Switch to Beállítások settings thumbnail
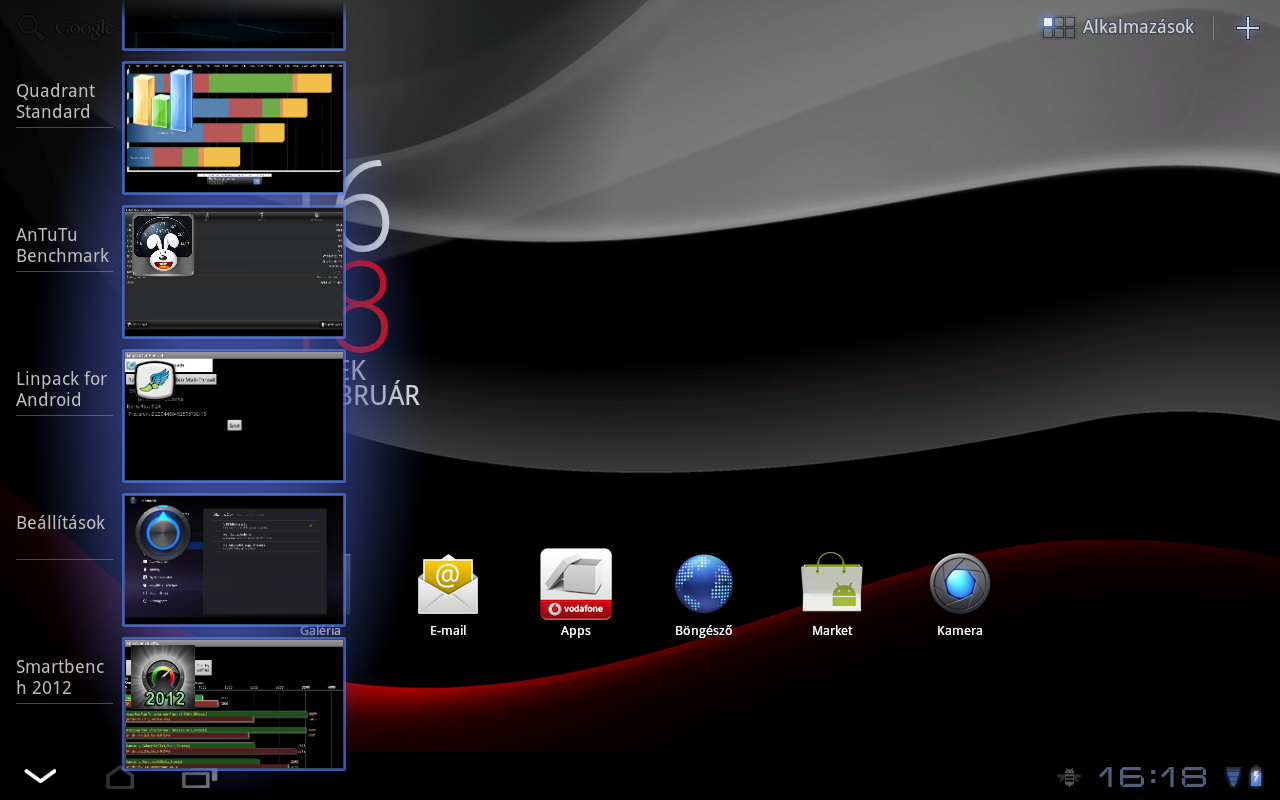Viewport: 1280px width, 800px height. [x=234, y=560]
